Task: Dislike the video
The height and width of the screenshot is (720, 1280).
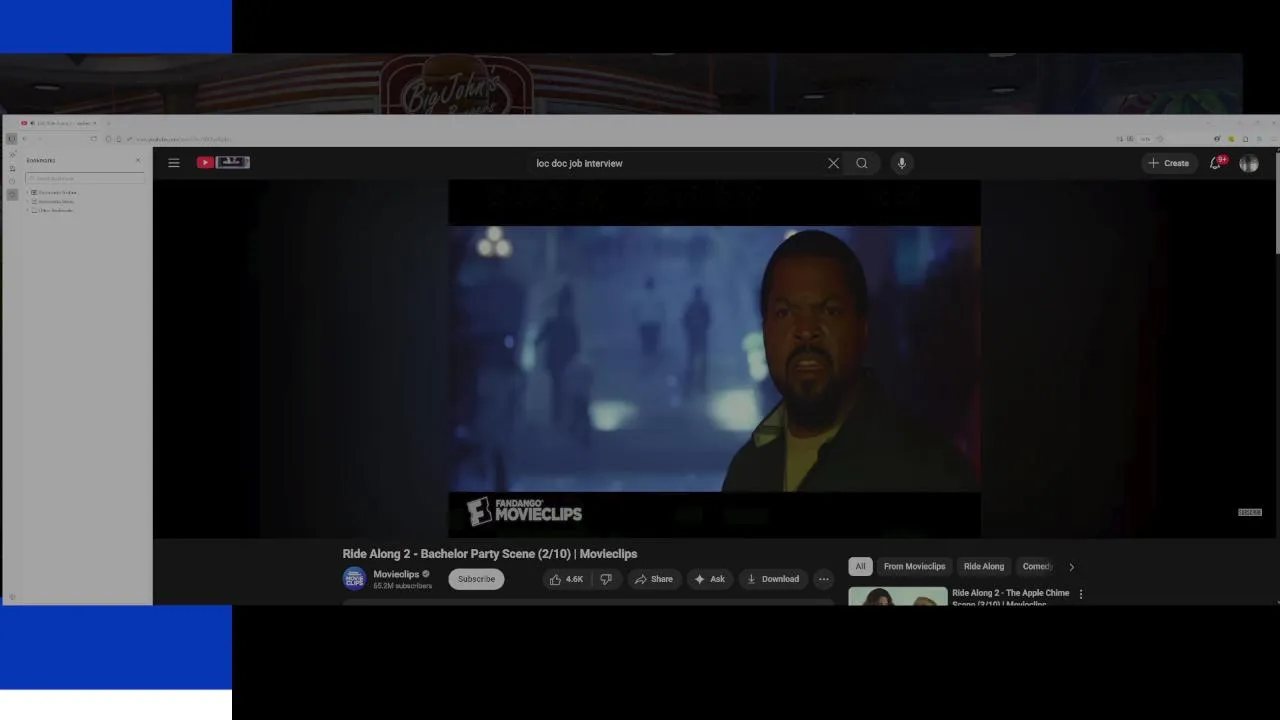Action: 605,579
